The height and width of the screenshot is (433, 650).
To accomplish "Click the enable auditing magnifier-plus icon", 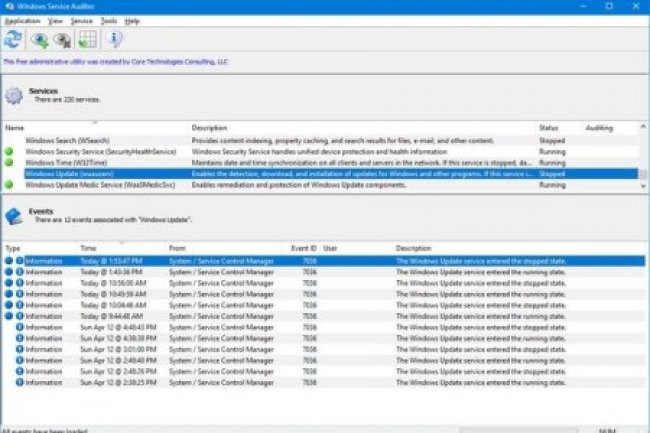I will point(40,40).
